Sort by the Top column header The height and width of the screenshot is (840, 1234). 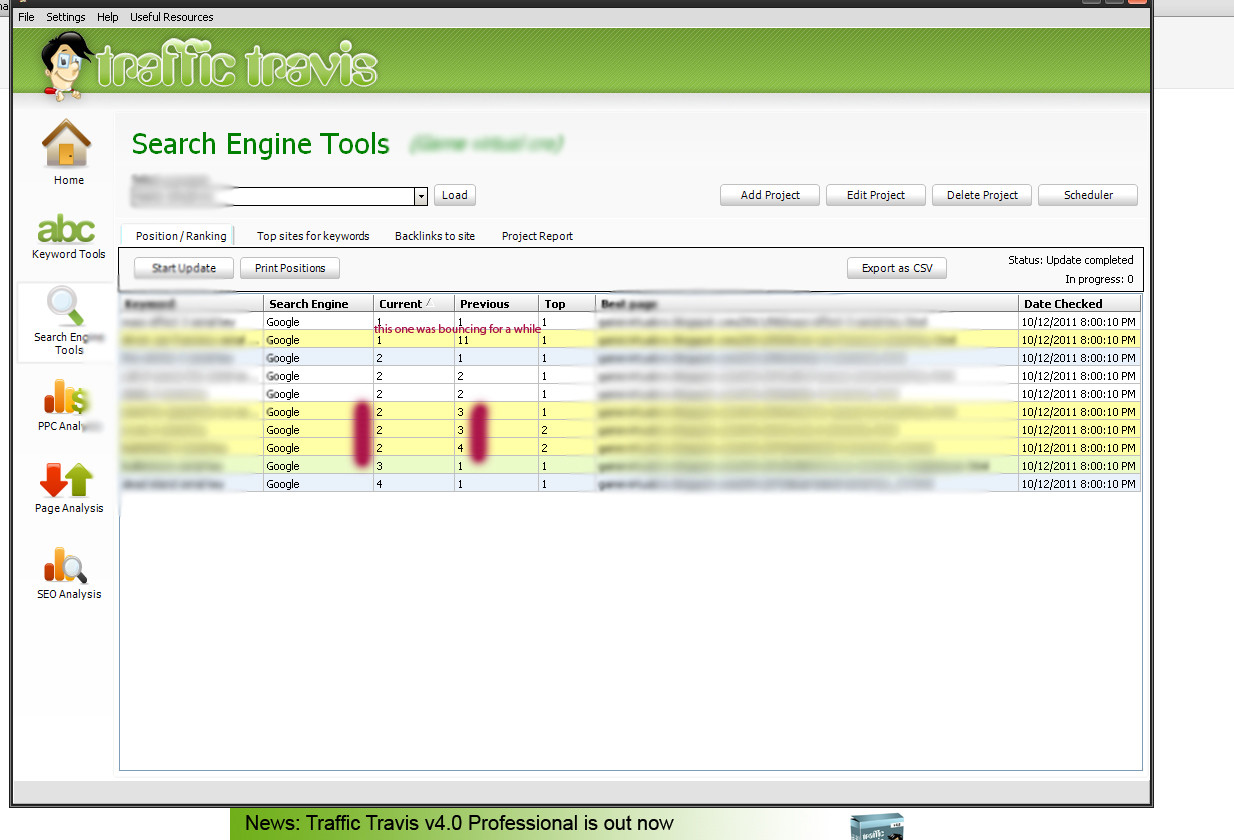click(568, 303)
